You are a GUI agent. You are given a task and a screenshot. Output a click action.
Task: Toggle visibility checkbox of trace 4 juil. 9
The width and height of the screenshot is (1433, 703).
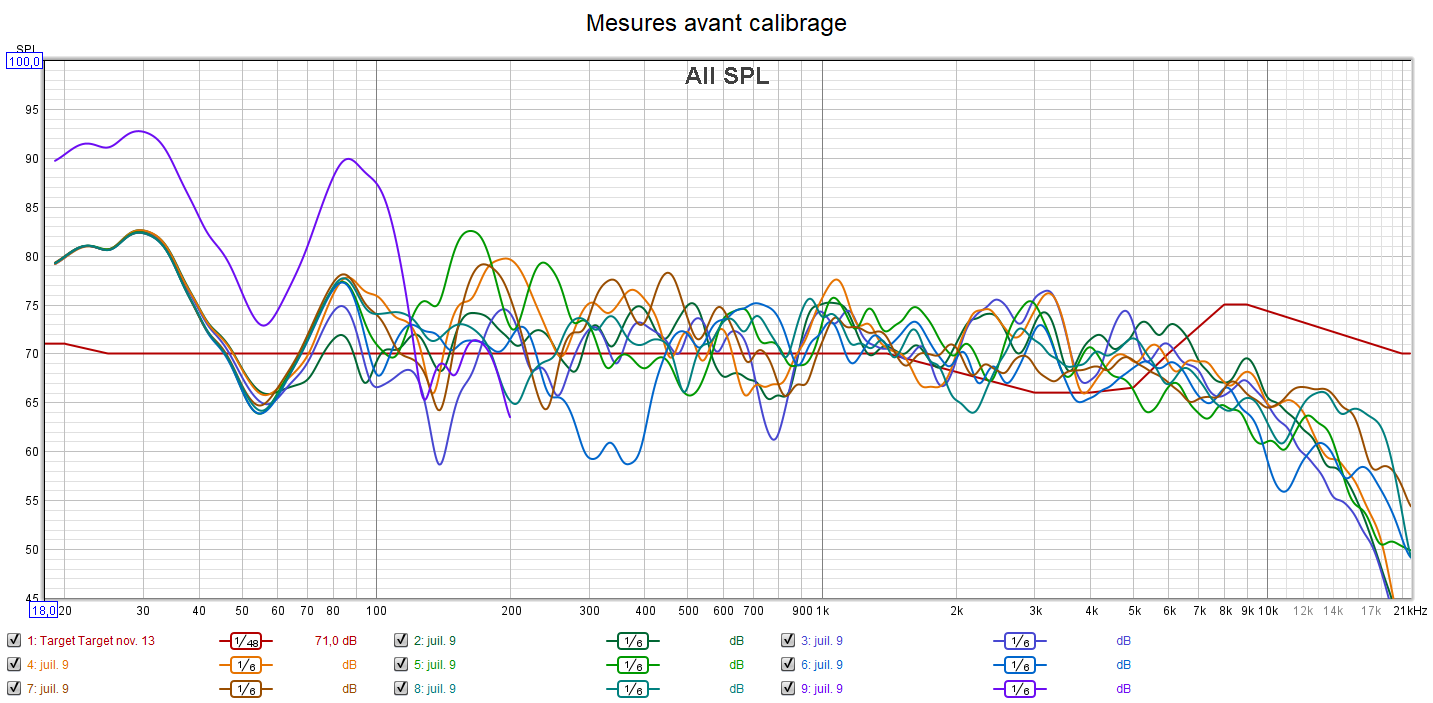[13, 665]
